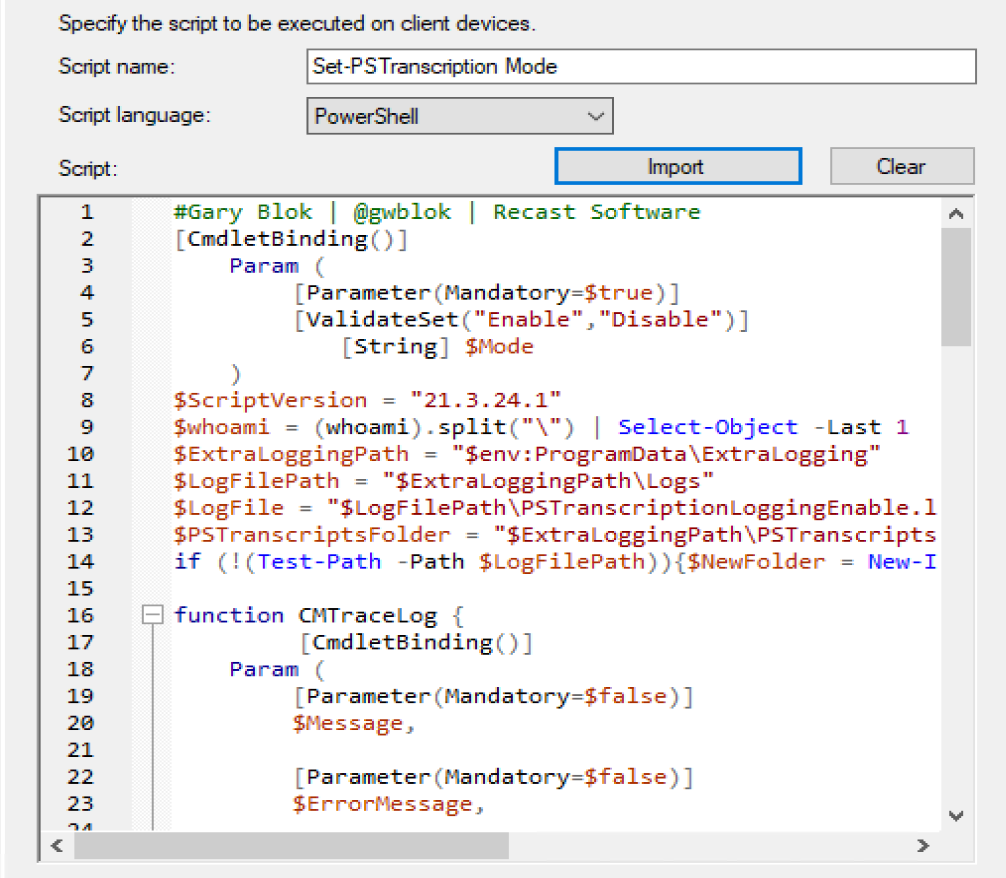
Task: Click the Script name input field
Action: pos(640,67)
